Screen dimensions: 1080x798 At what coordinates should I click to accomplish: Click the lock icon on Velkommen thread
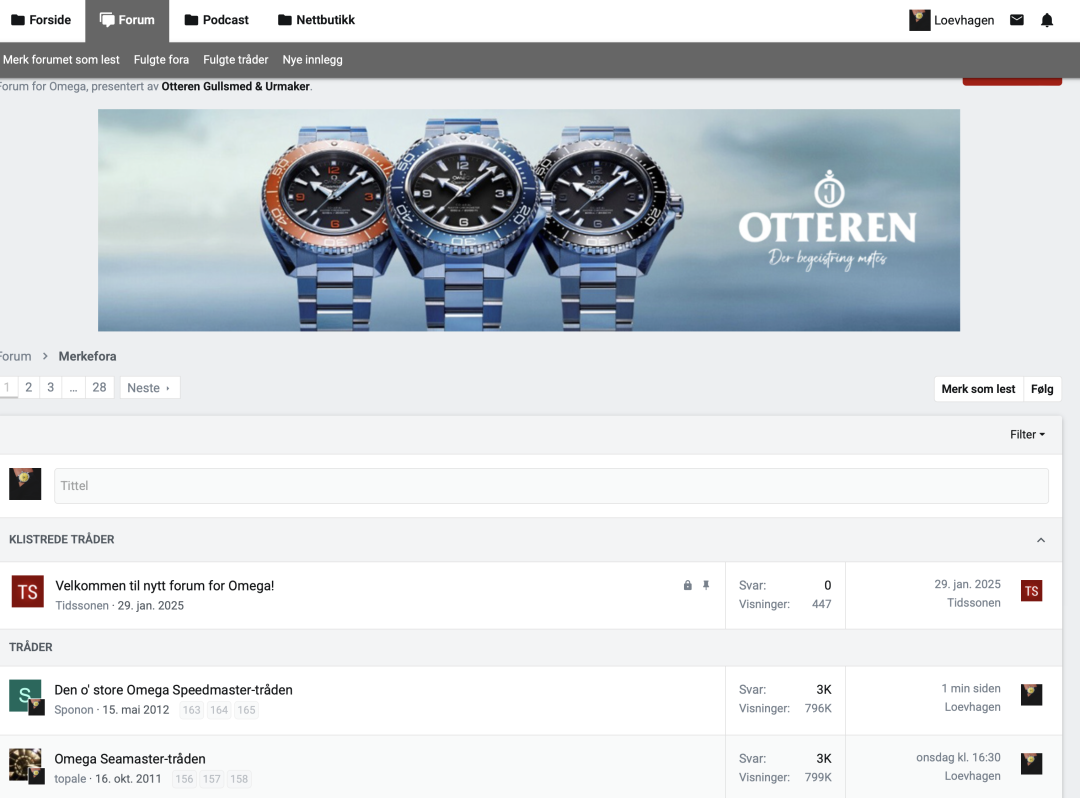pyautogui.click(x=687, y=585)
